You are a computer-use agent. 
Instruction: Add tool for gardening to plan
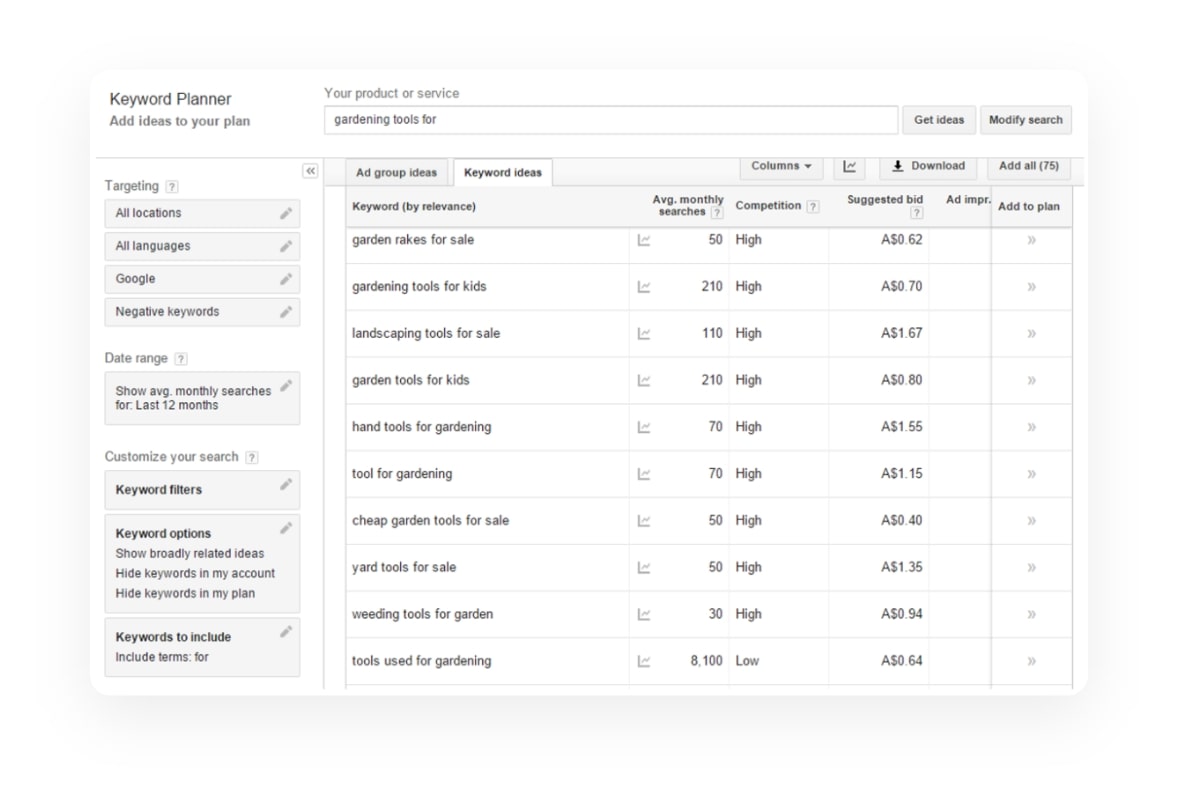pos(1032,474)
